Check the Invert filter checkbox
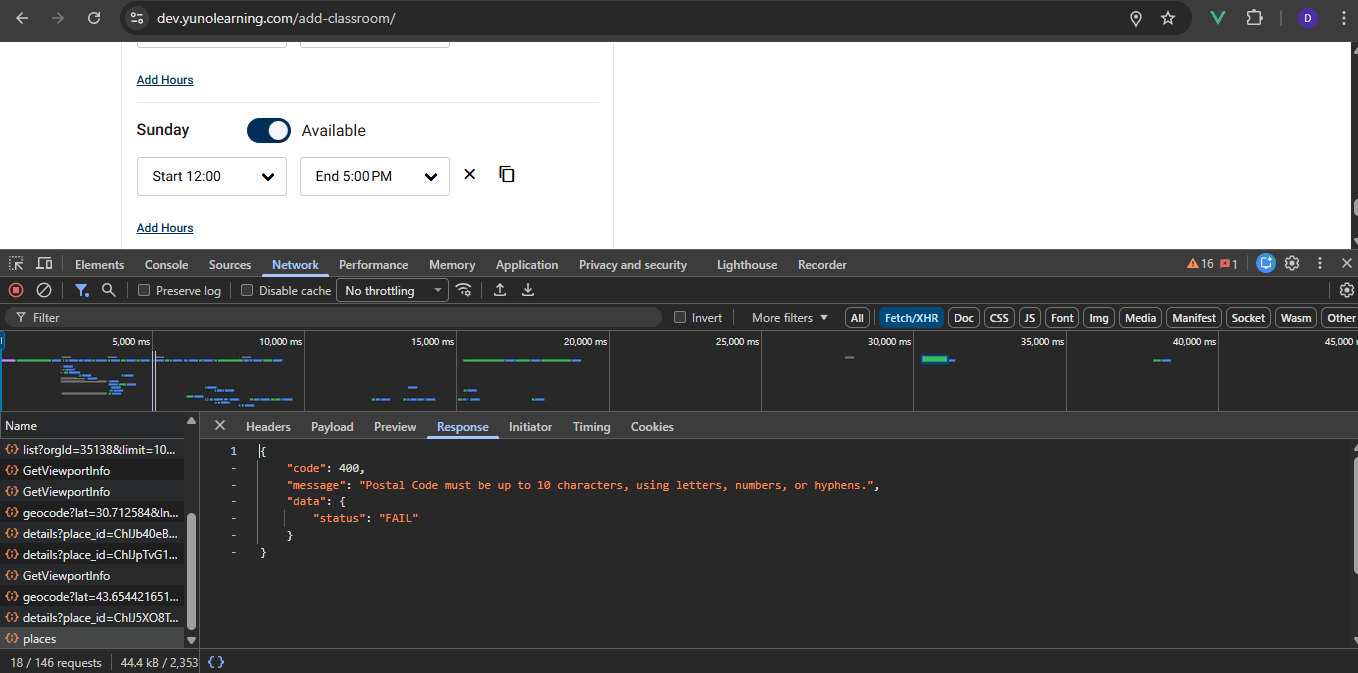Viewport: 1358px width, 673px height. coord(680,317)
